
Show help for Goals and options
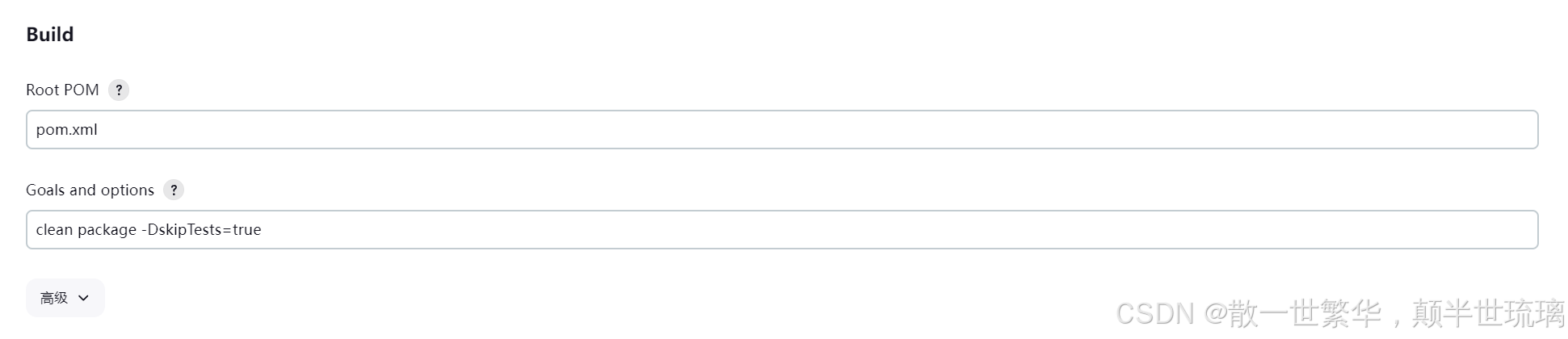pos(174,190)
